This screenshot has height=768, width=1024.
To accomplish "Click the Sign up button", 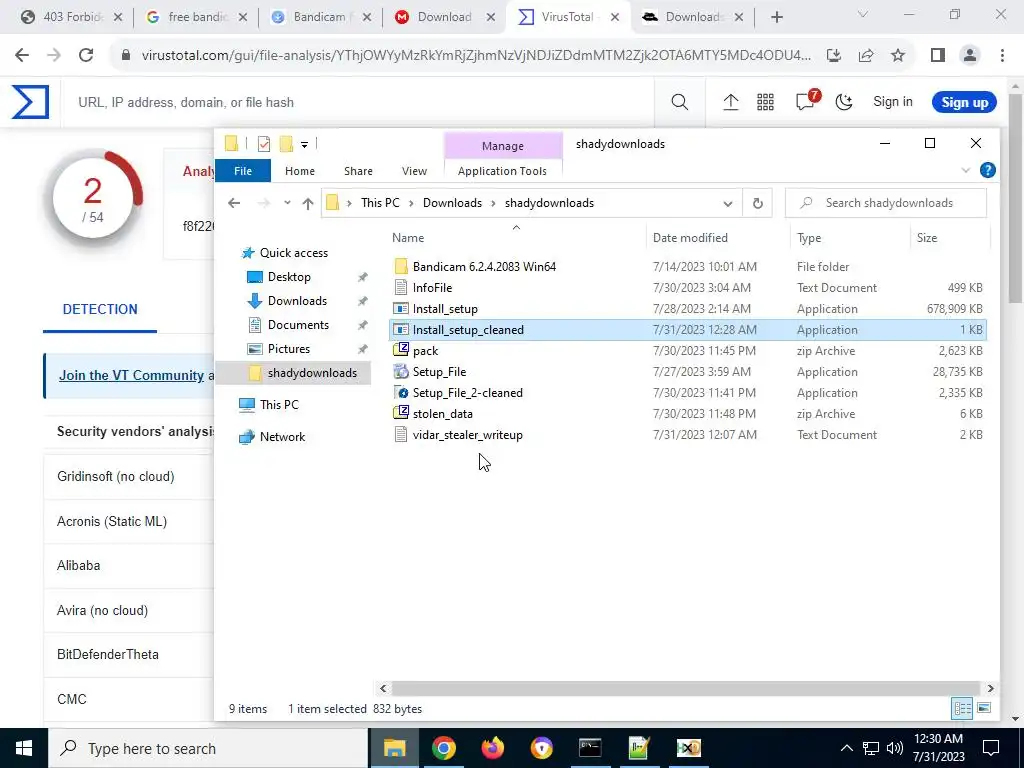I will click(x=964, y=102).
